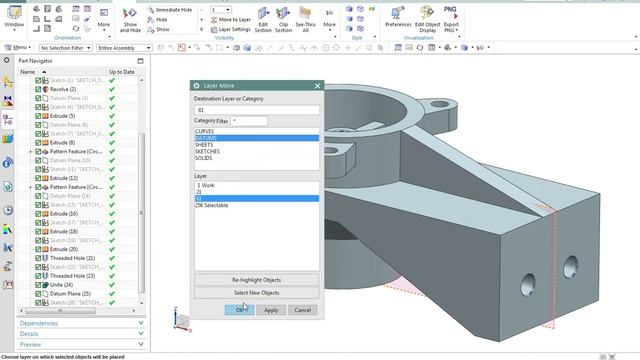The height and width of the screenshot is (360, 640).
Task: Open the Part Navigator sidebar tab
Action: click(x=7, y=120)
